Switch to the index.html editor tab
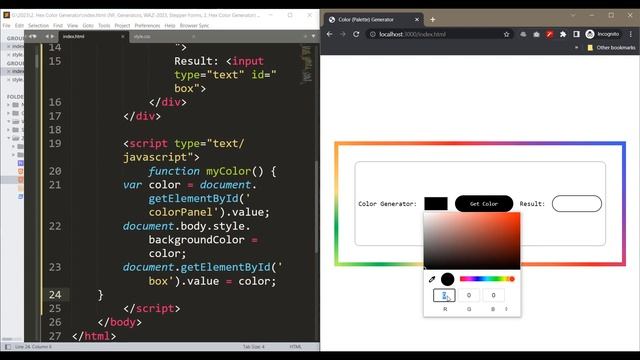Viewport: 640px width, 360px height. pyautogui.click(x=93, y=36)
